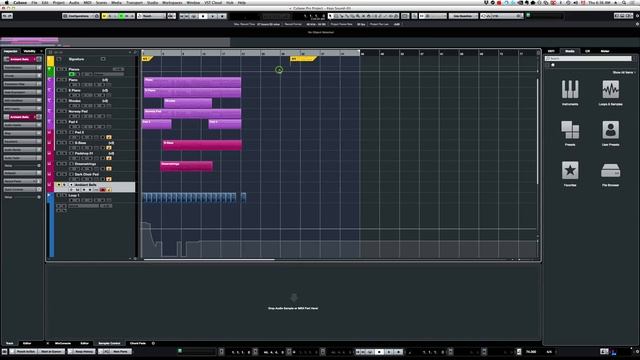This screenshot has height=360, width=640.
Task: Mute the Loop 1 track
Action: pyautogui.click(x=58, y=195)
